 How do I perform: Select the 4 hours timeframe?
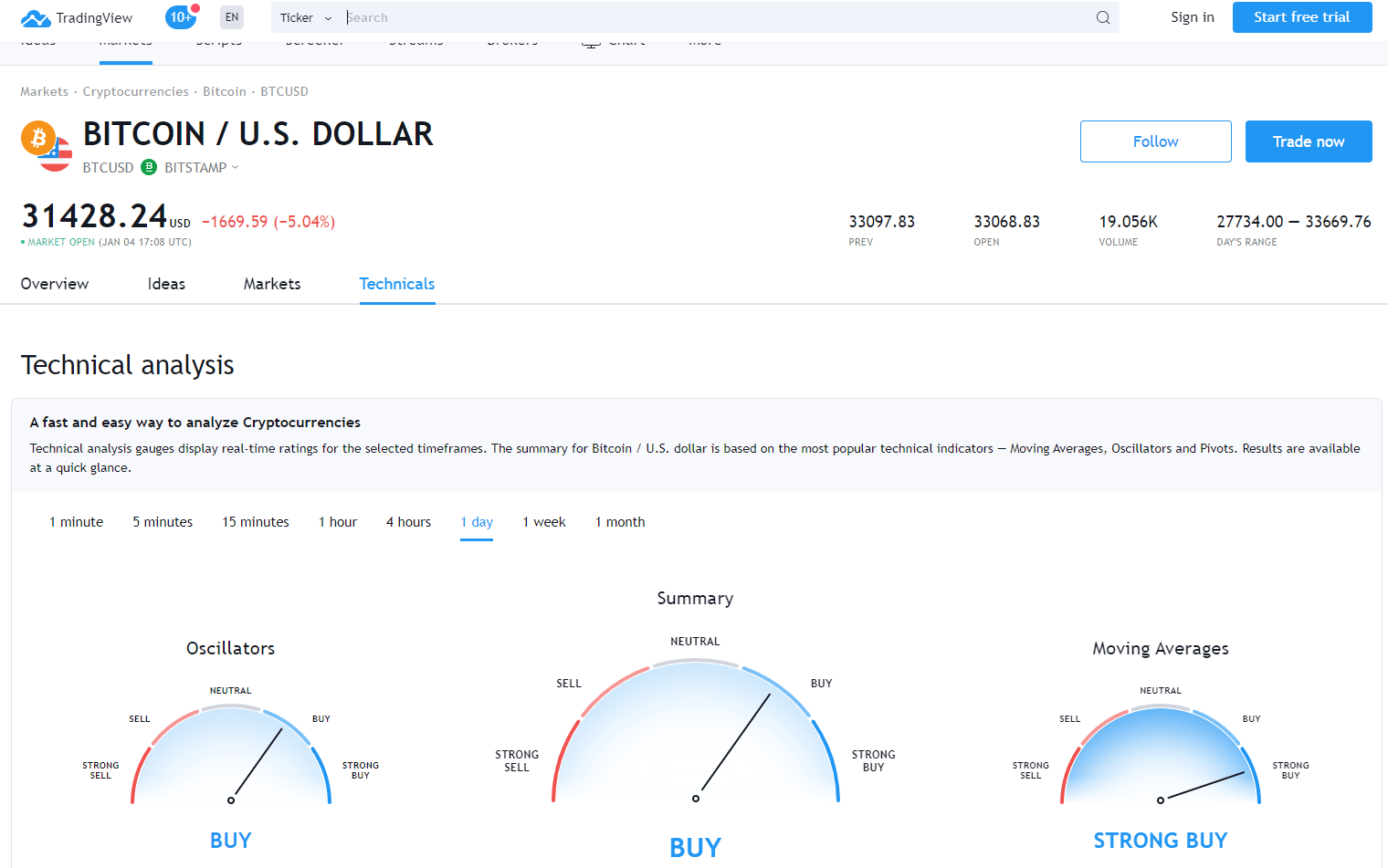tap(408, 522)
